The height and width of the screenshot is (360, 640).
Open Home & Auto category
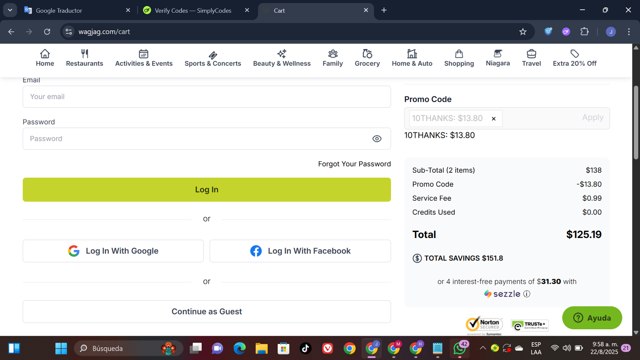pyautogui.click(x=412, y=58)
